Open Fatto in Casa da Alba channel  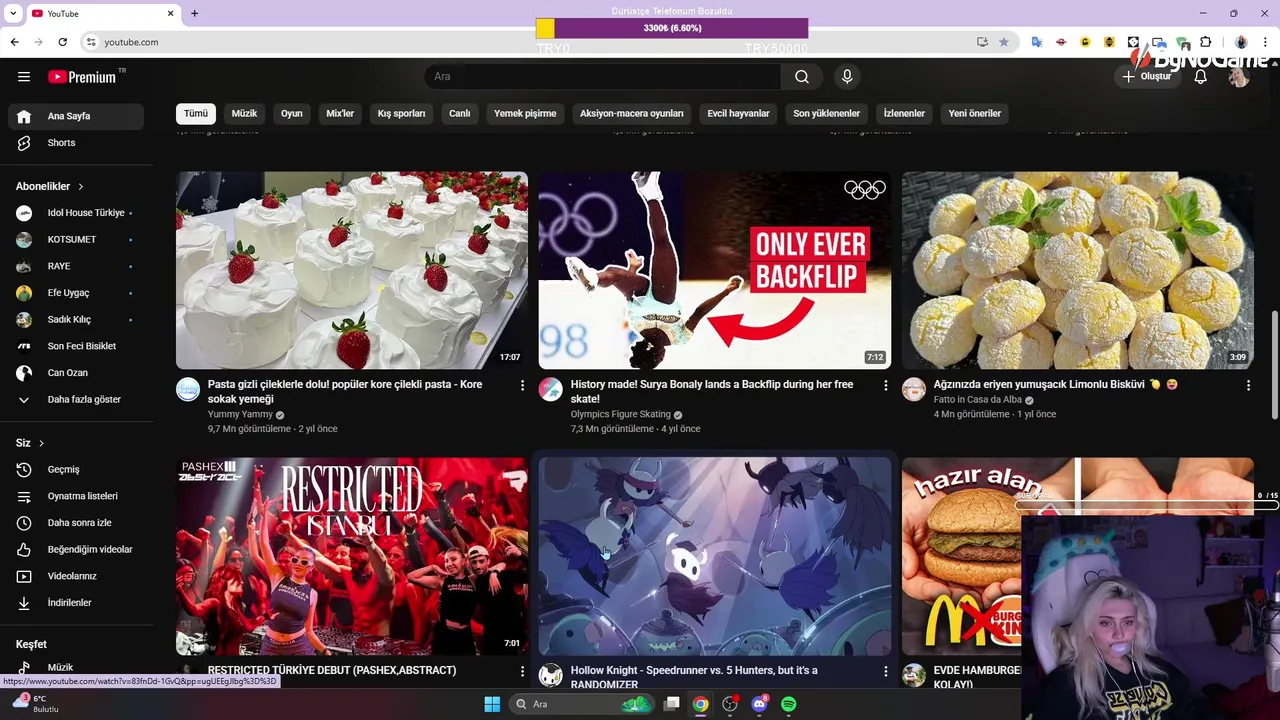point(978,400)
